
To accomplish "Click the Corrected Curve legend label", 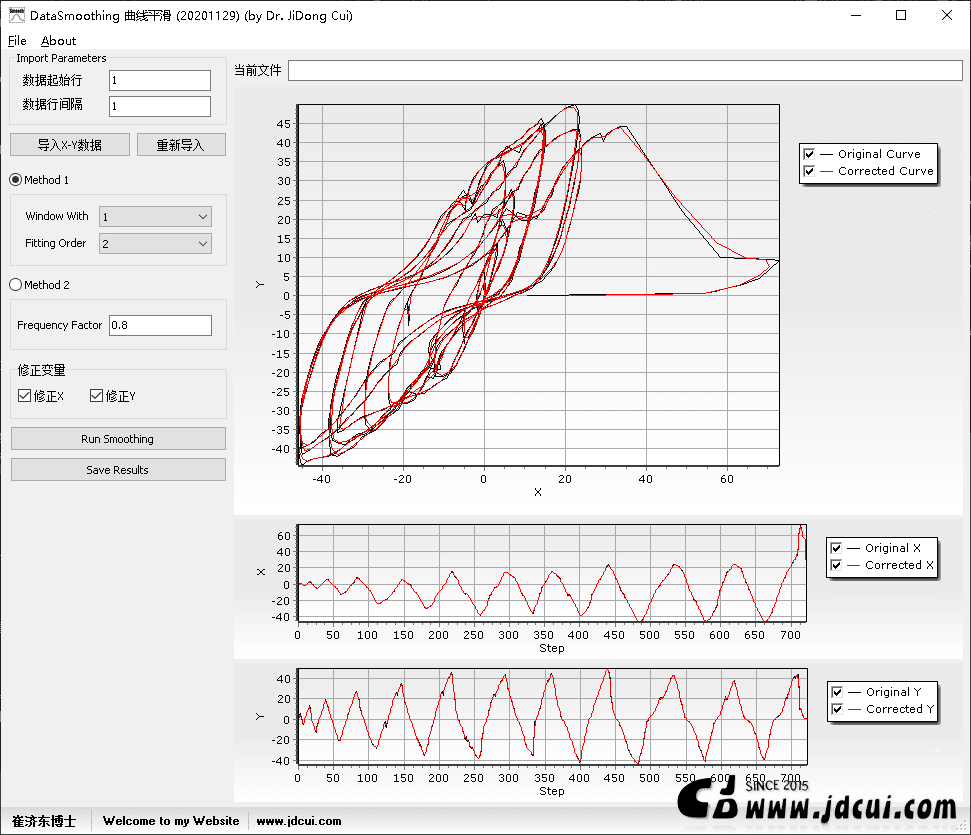I will coord(886,171).
